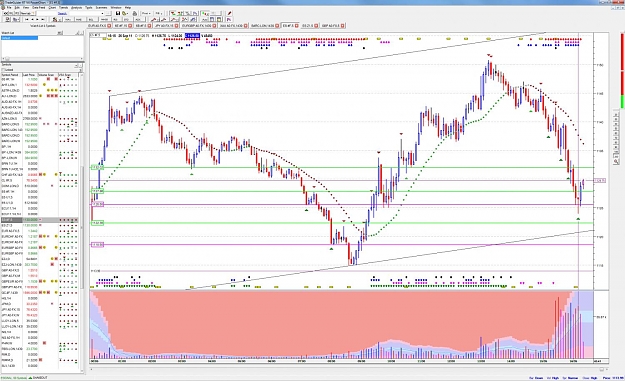Click the first trend line tool icon

click(153, 19)
